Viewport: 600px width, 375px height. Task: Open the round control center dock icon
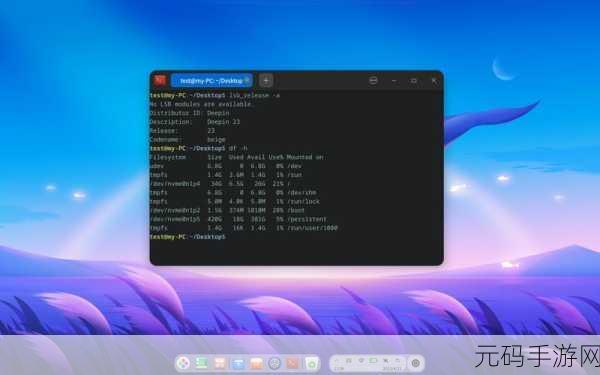click(274, 363)
